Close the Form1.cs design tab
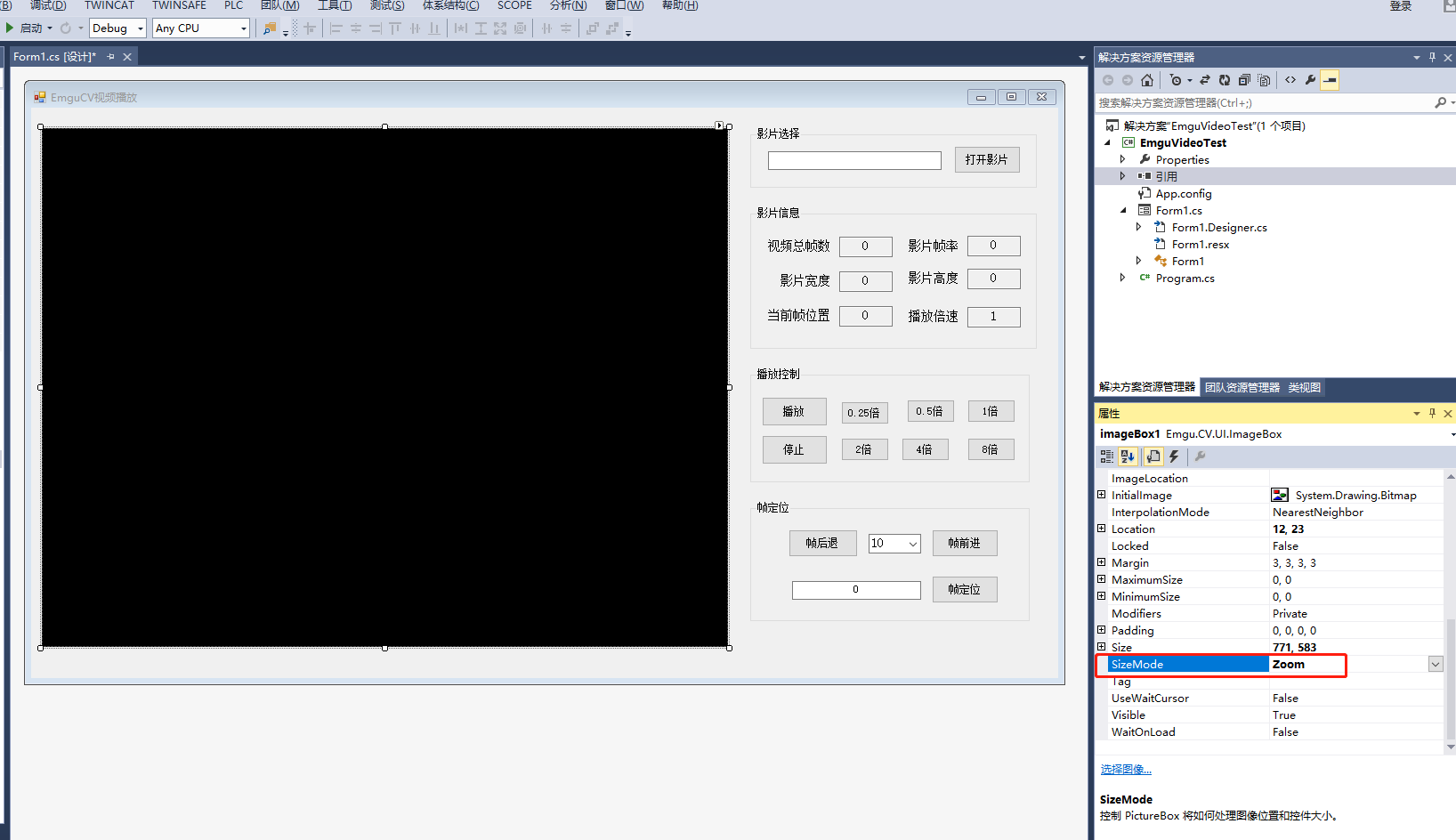The height and width of the screenshot is (840, 1456). pos(127,57)
